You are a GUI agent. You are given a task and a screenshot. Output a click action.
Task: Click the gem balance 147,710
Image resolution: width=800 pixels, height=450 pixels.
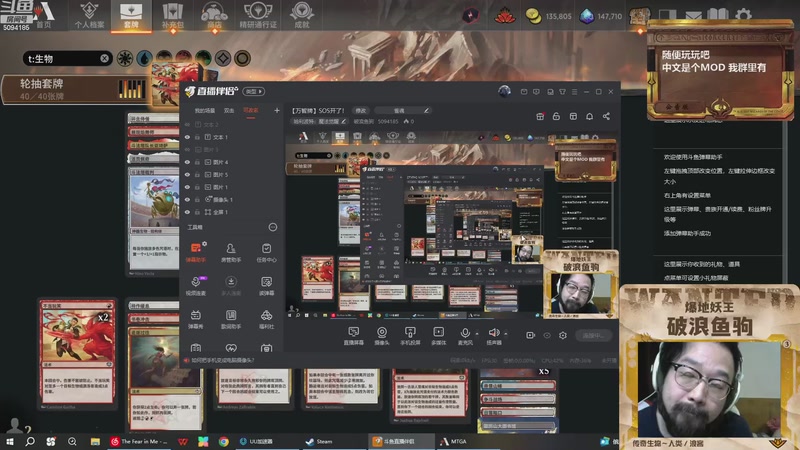[601, 16]
